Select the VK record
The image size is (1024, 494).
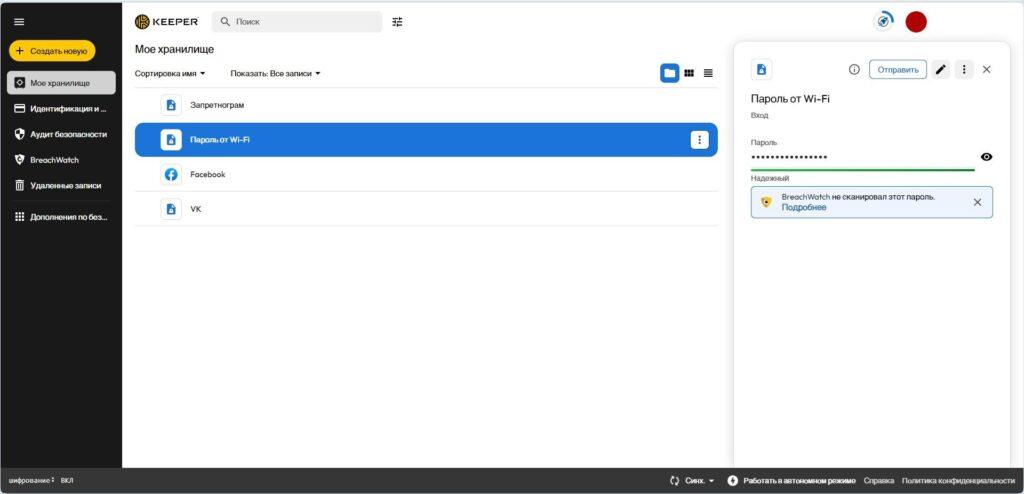click(426, 209)
